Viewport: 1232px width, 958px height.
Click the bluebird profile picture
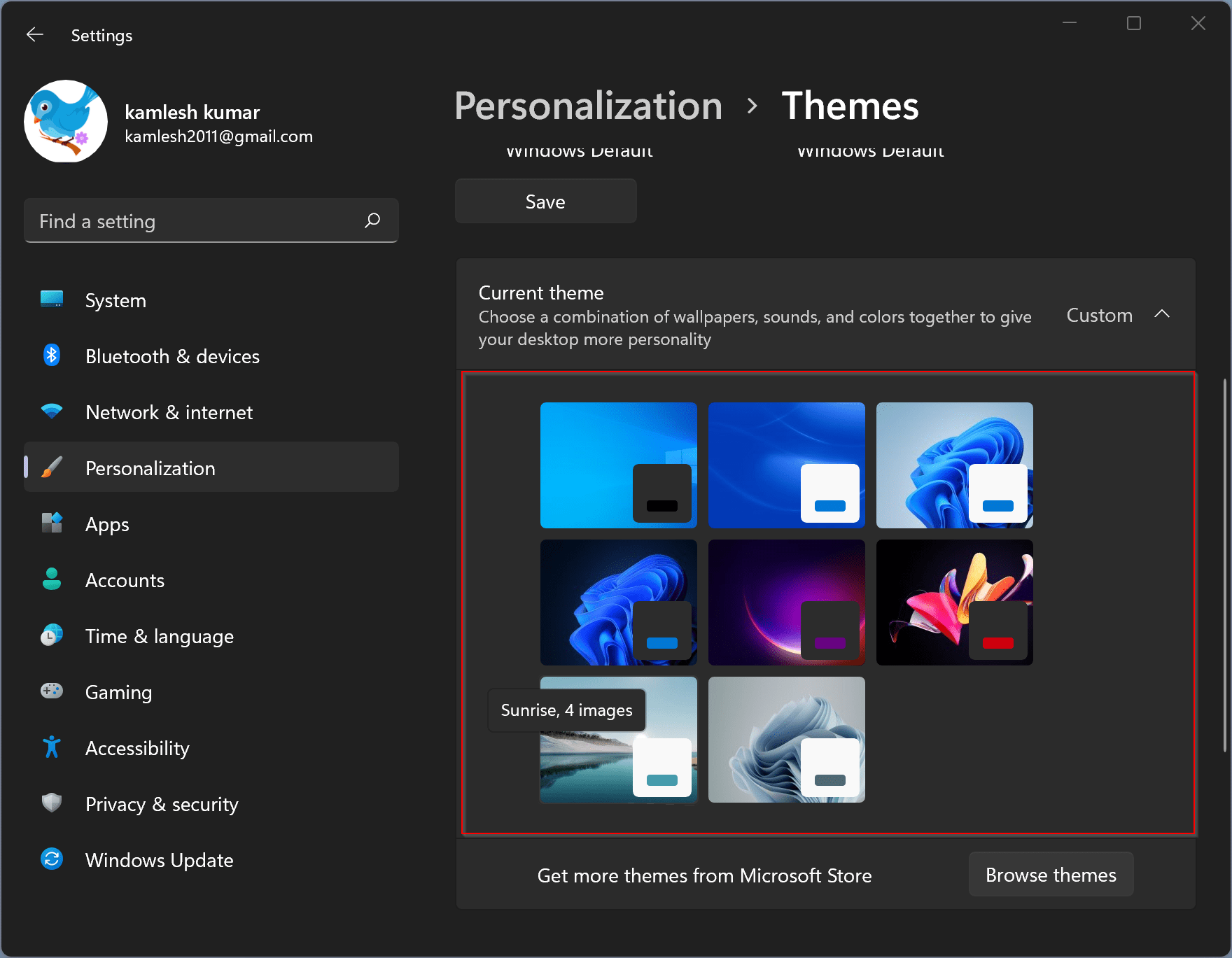[66, 121]
